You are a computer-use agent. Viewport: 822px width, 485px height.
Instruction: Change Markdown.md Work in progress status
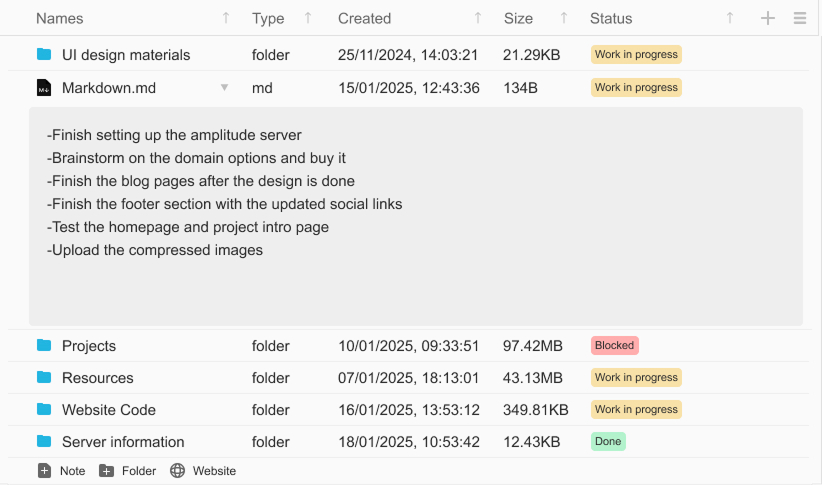[x=636, y=88]
